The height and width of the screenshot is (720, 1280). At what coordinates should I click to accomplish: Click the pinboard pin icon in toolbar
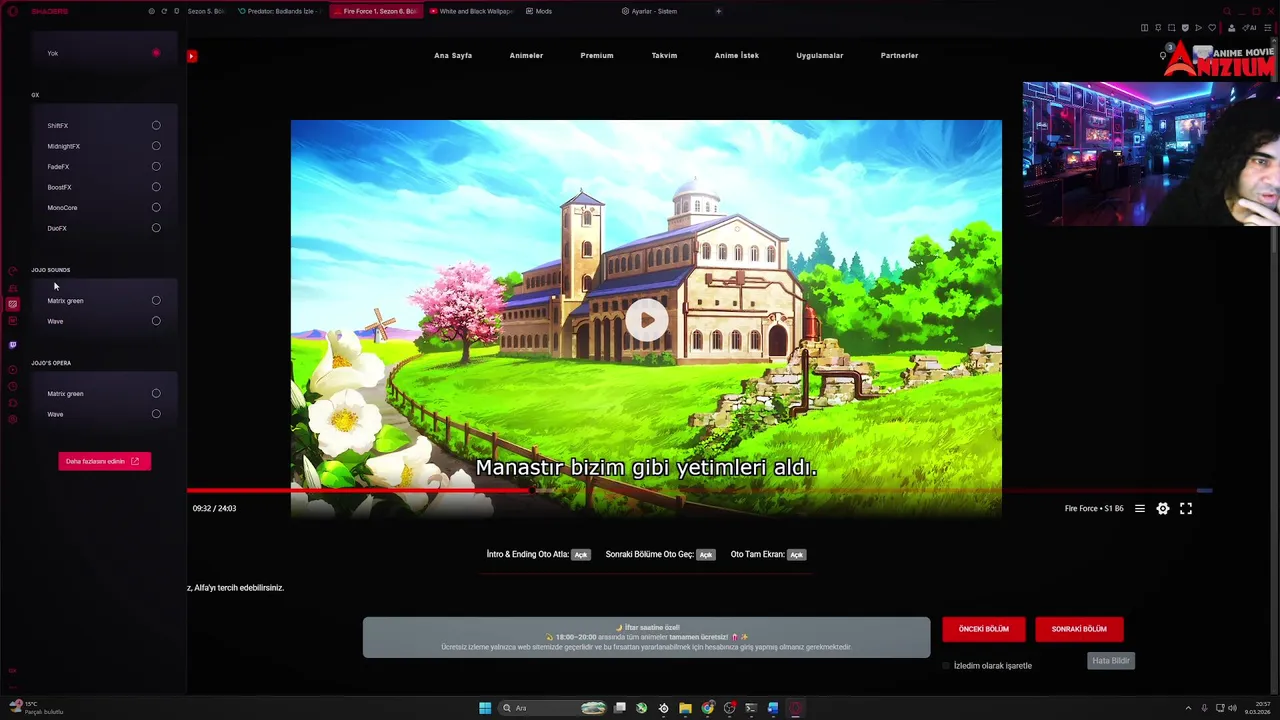click(x=1158, y=28)
